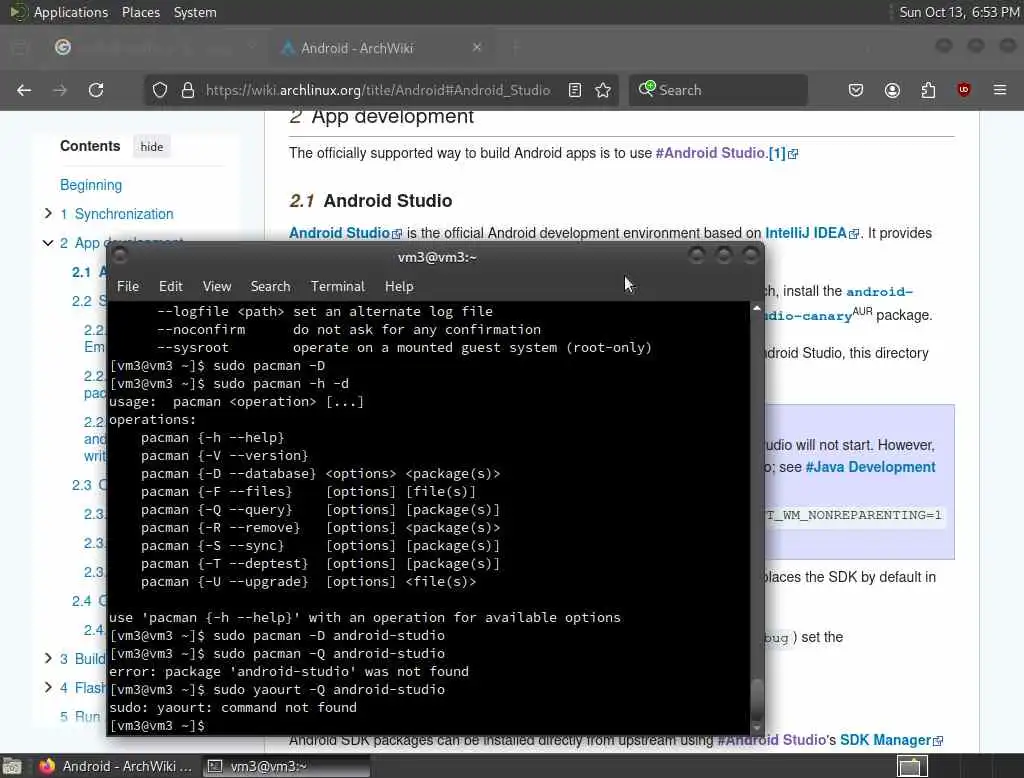Open Firefox account icon
This screenshot has width=1024, height=778.
tap(892, 90)
